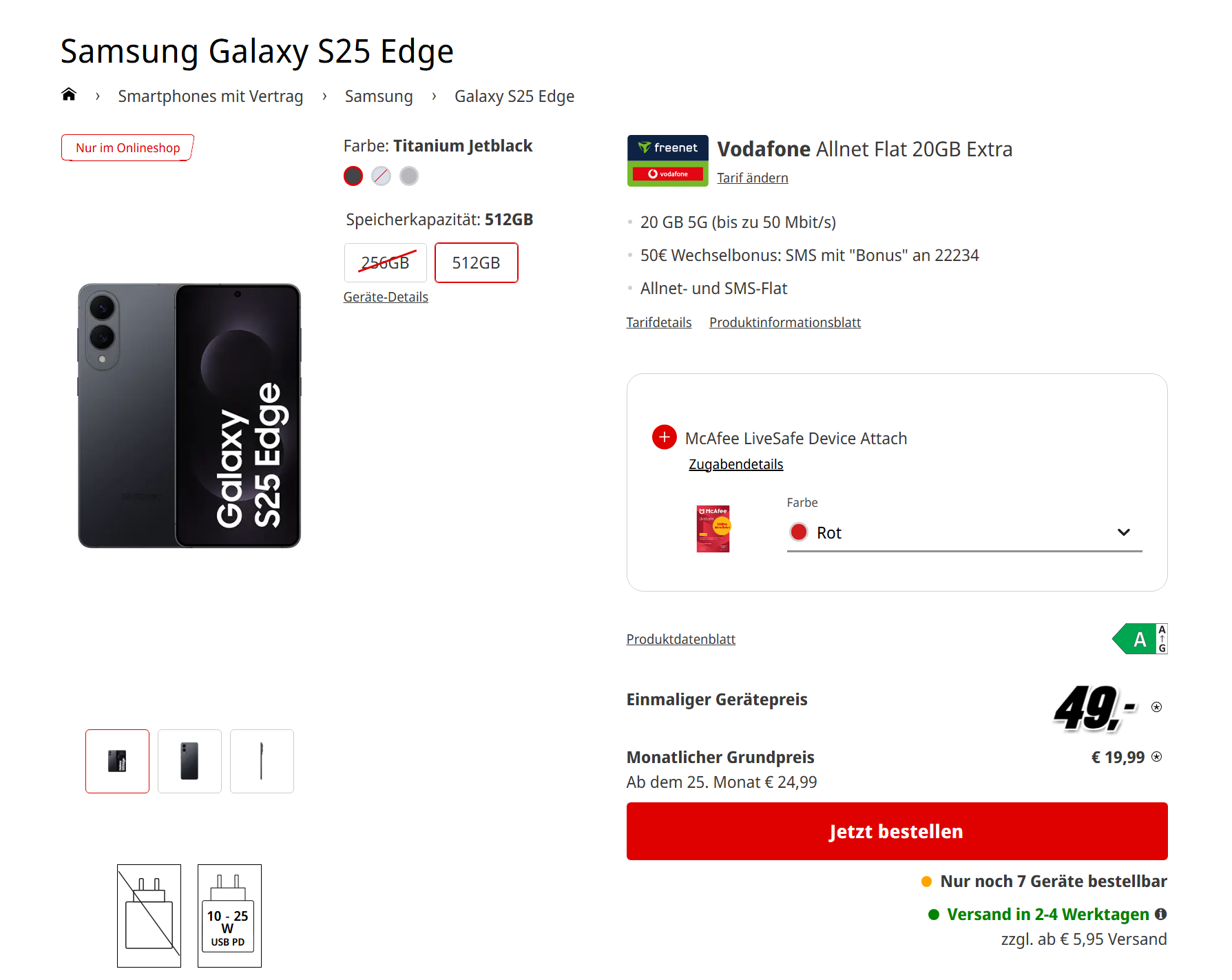Select the crossed-out 256GB storage option

385,262
